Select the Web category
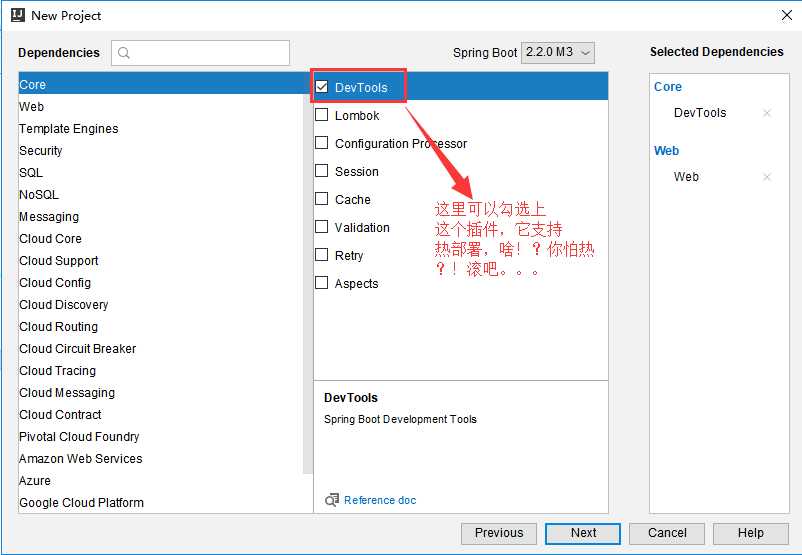Screen dimensions: 802x555 click(161, 106)
